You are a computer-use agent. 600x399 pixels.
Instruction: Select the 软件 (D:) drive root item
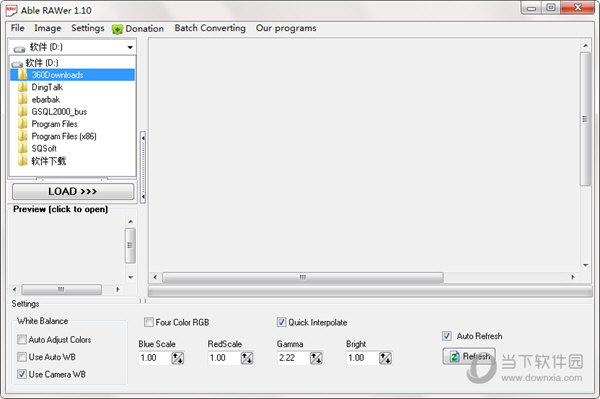[x=42, y=63]
